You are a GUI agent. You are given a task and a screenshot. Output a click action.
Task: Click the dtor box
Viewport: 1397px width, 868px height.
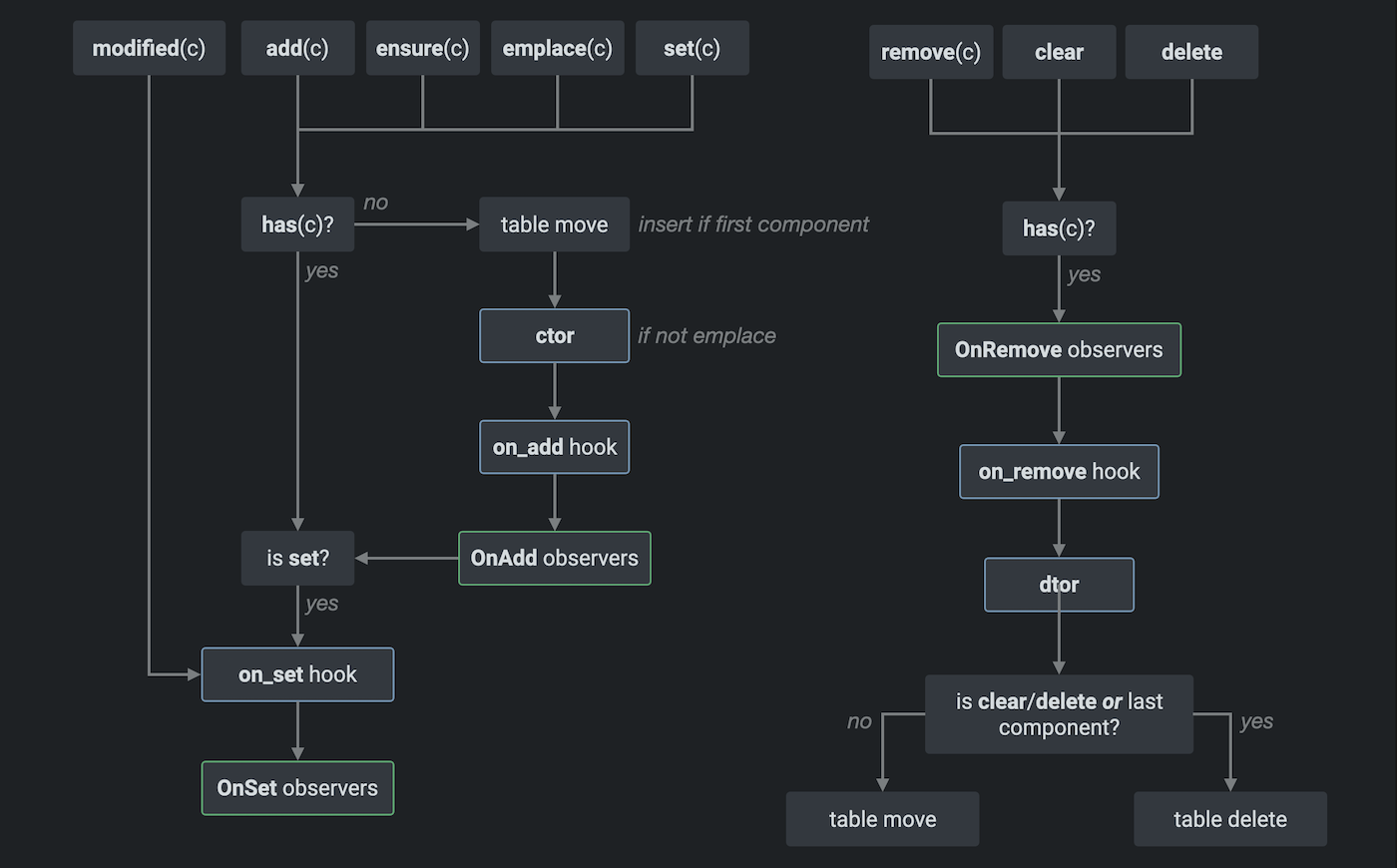pos(1059,585)
